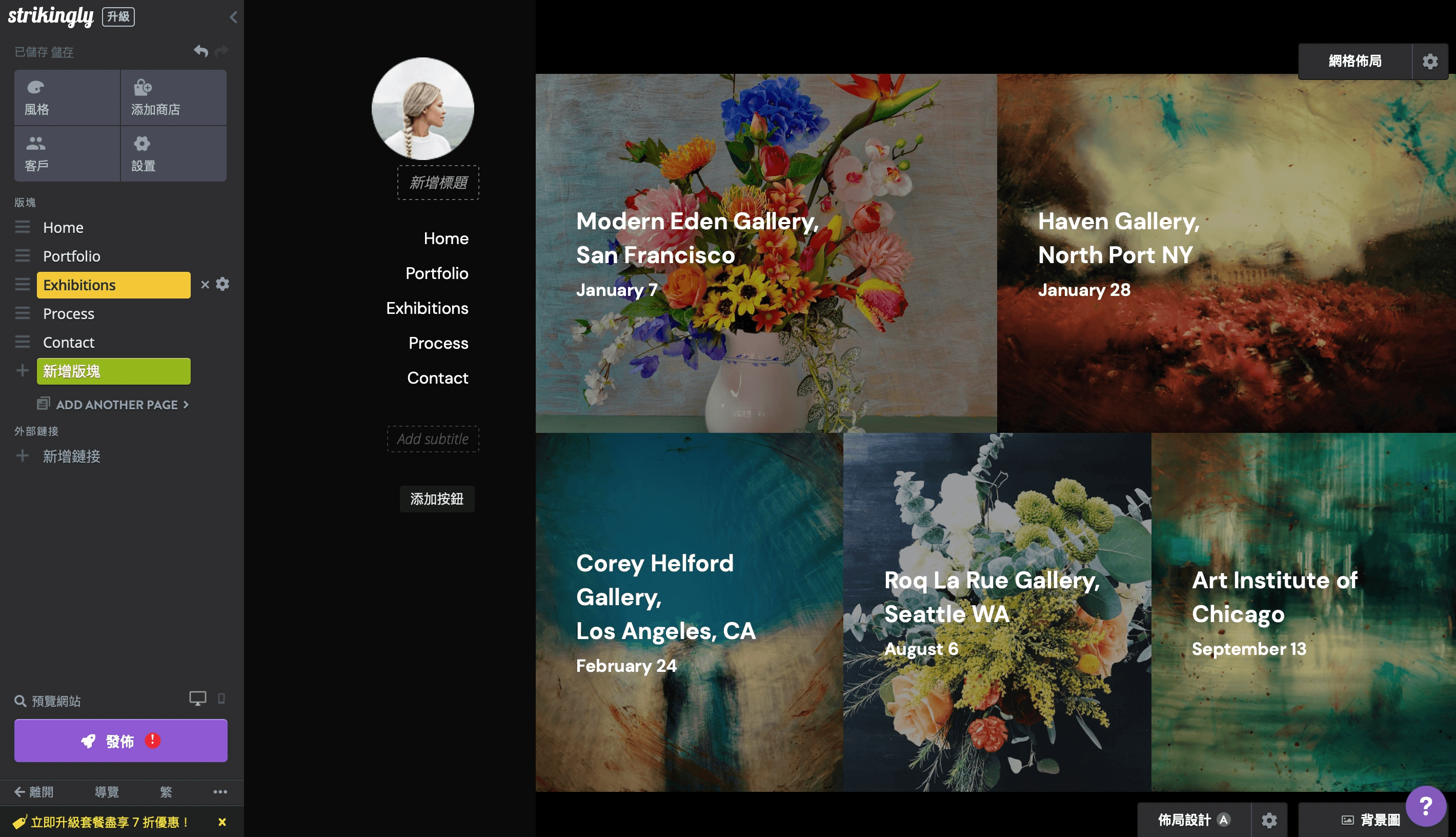The height and width of the screenshot is (837, 1456).
Task: Open the 風格 style panel
Action: click(67, 98)
